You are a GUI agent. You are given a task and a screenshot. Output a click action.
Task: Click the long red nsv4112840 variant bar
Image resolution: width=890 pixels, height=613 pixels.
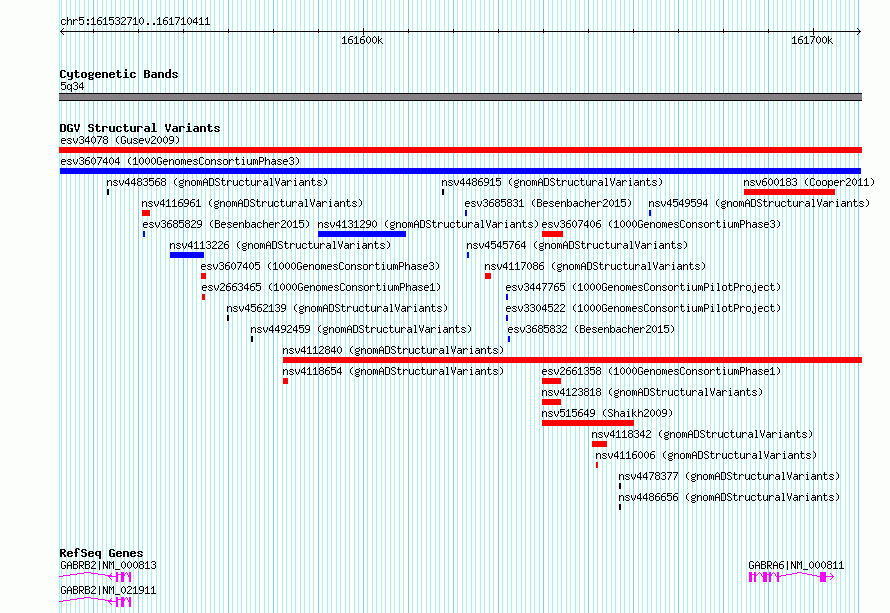click(572, 360)
